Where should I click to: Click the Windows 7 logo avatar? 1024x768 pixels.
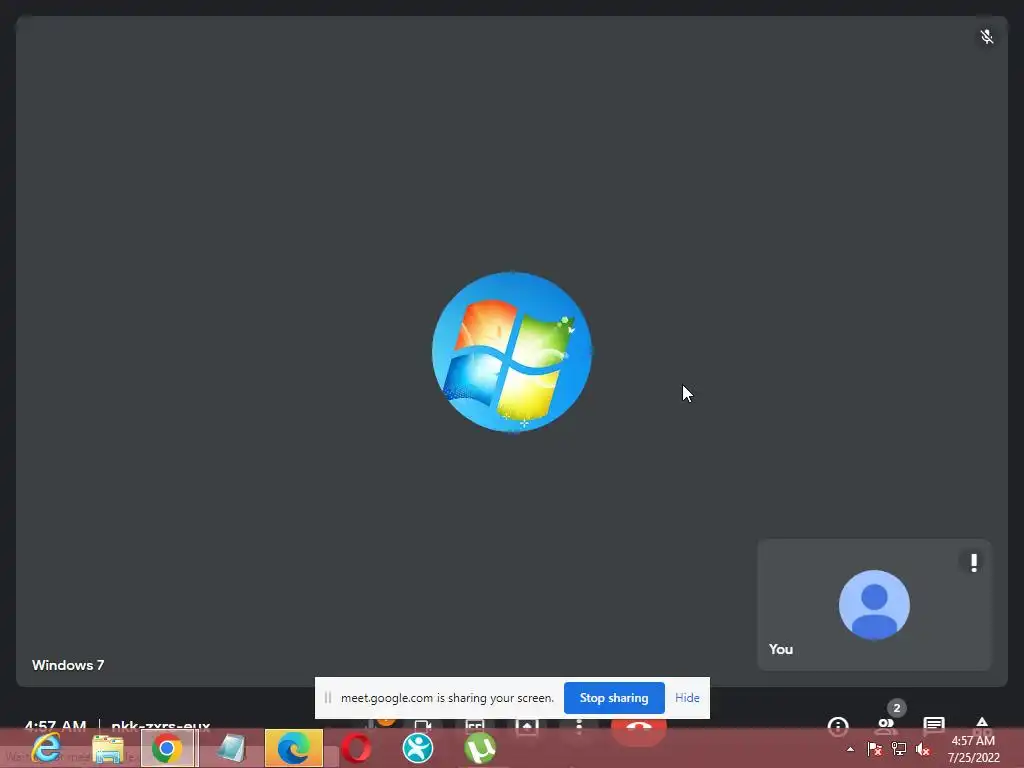512,352
